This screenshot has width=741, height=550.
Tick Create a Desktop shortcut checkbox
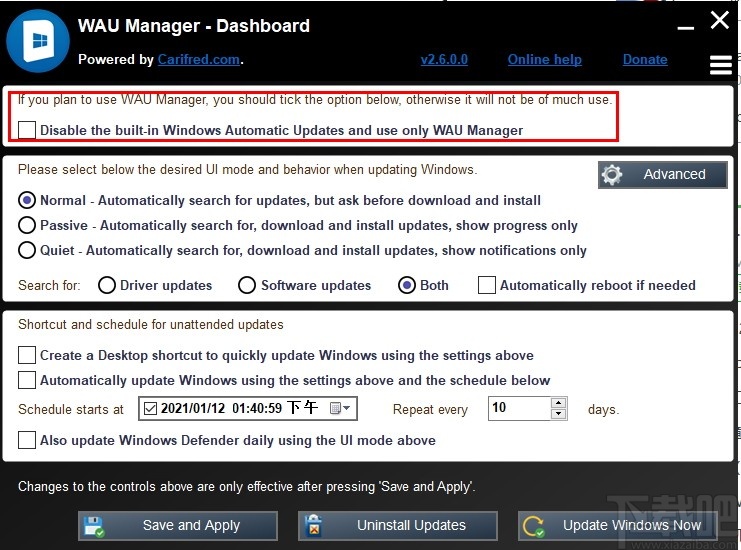(27, 355)
